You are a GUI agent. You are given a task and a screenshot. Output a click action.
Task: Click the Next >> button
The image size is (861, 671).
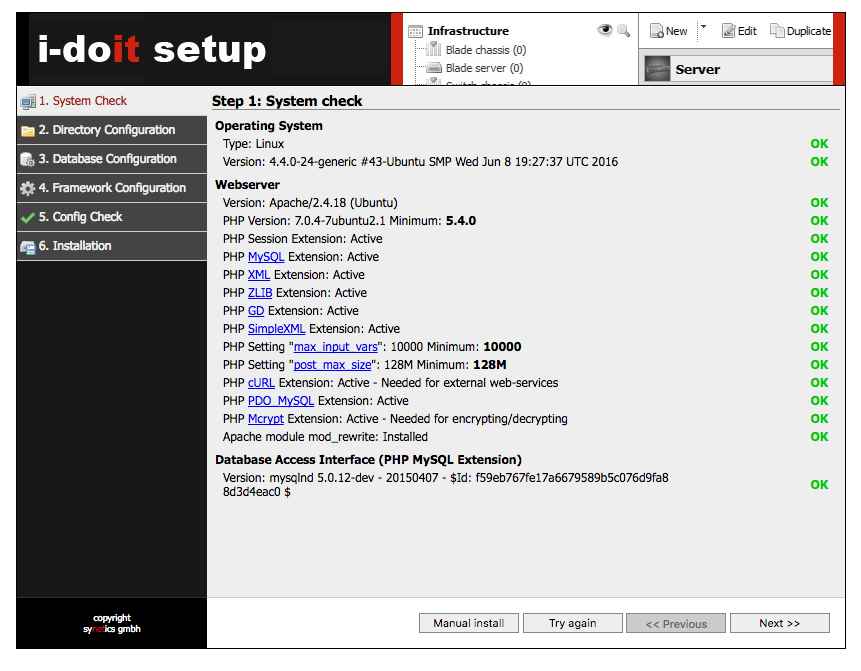780,623
